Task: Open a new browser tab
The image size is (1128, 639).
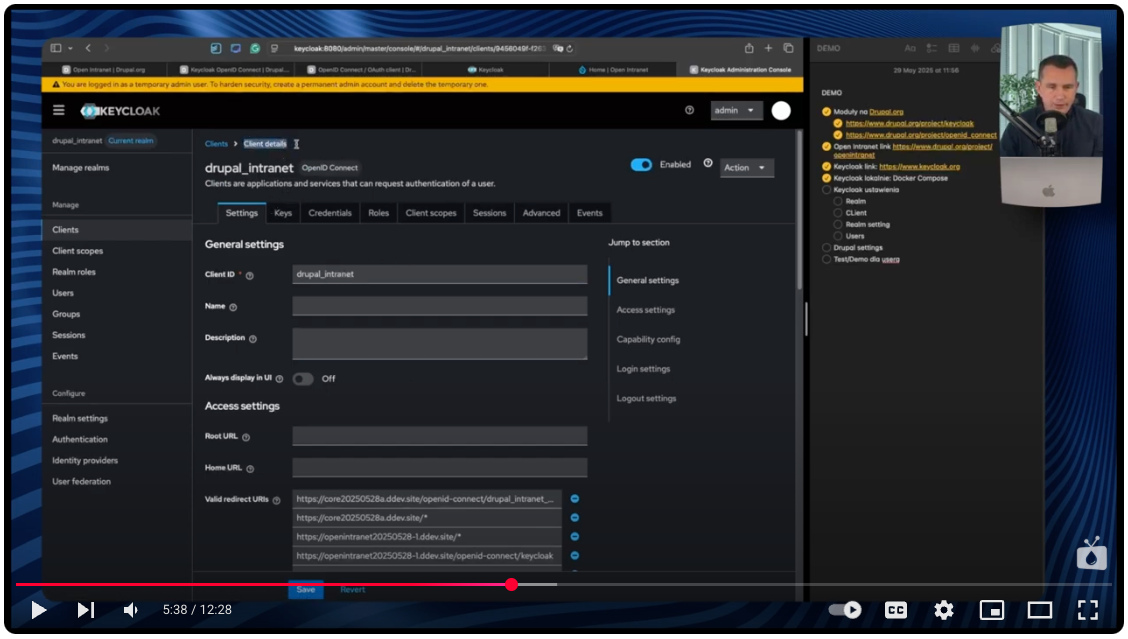Action: (768, 48)
